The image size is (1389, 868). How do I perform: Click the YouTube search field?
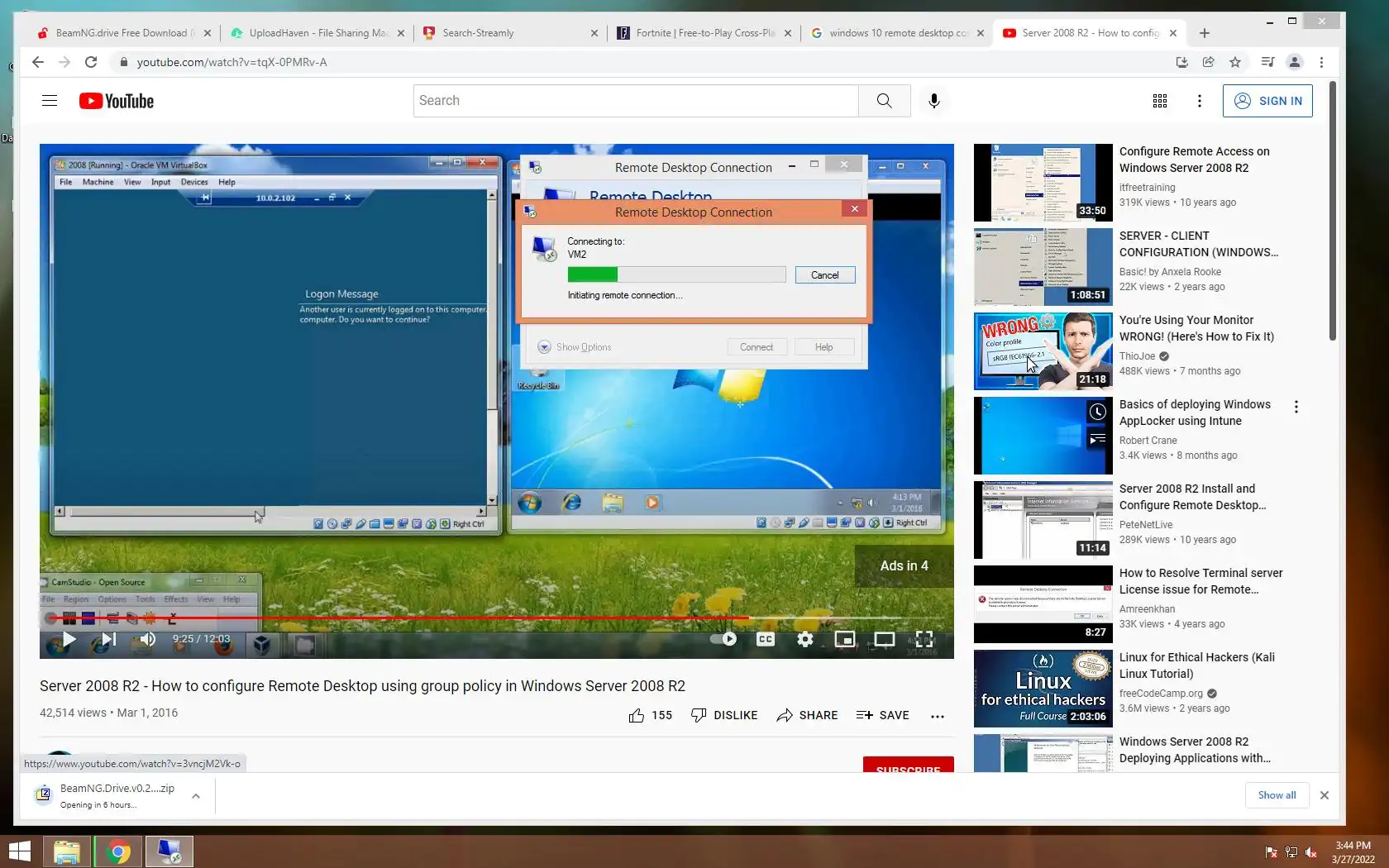[636, 101]
